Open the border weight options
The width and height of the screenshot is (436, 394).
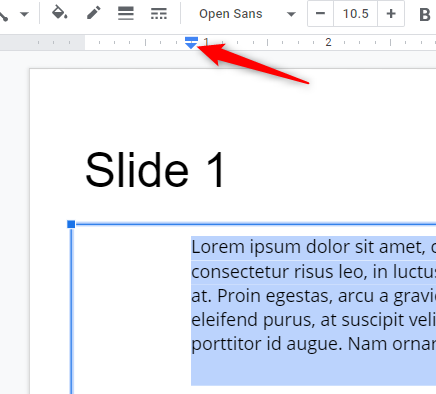coord(126,14)
